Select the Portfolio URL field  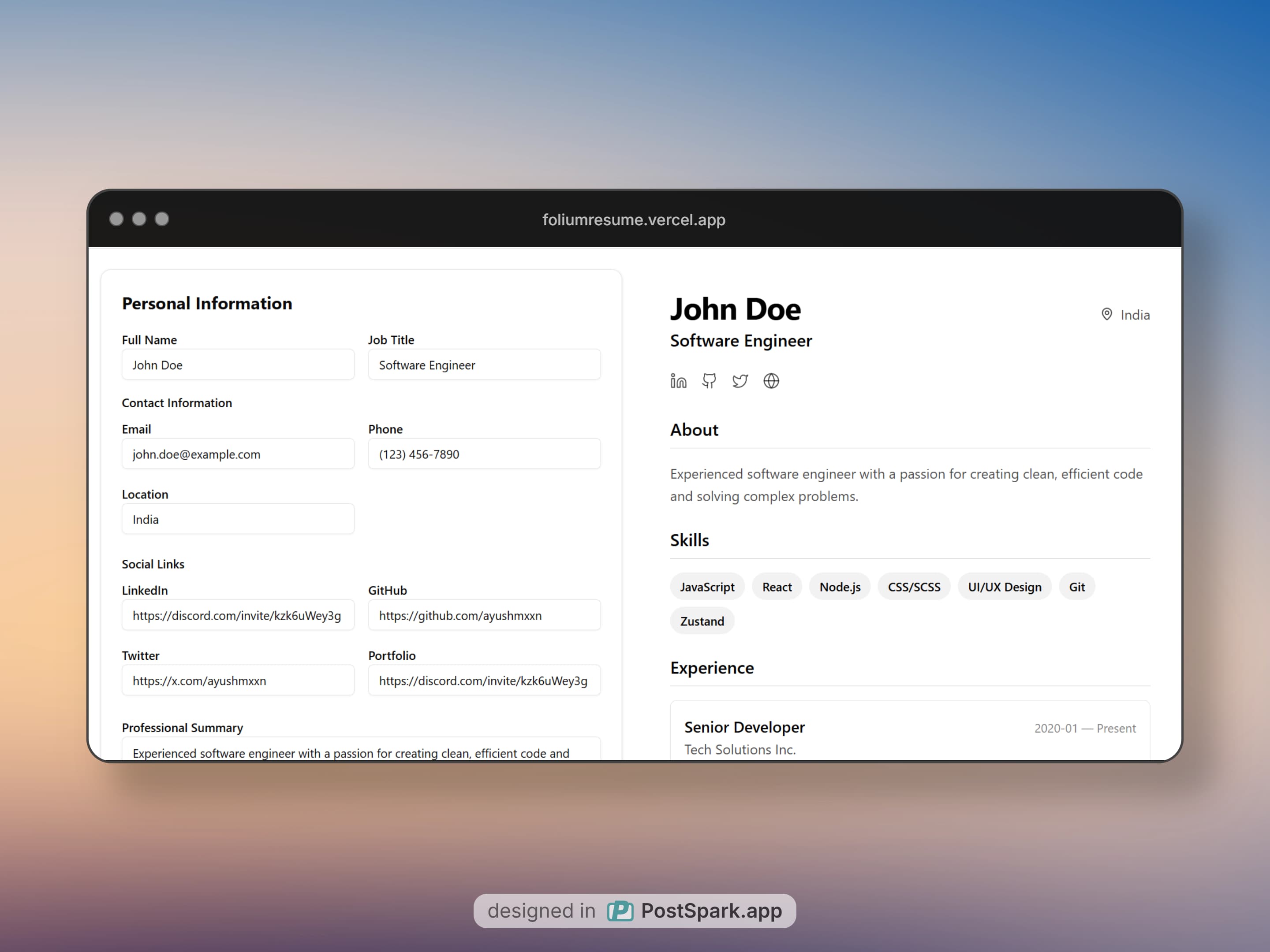tap(484, 681)
